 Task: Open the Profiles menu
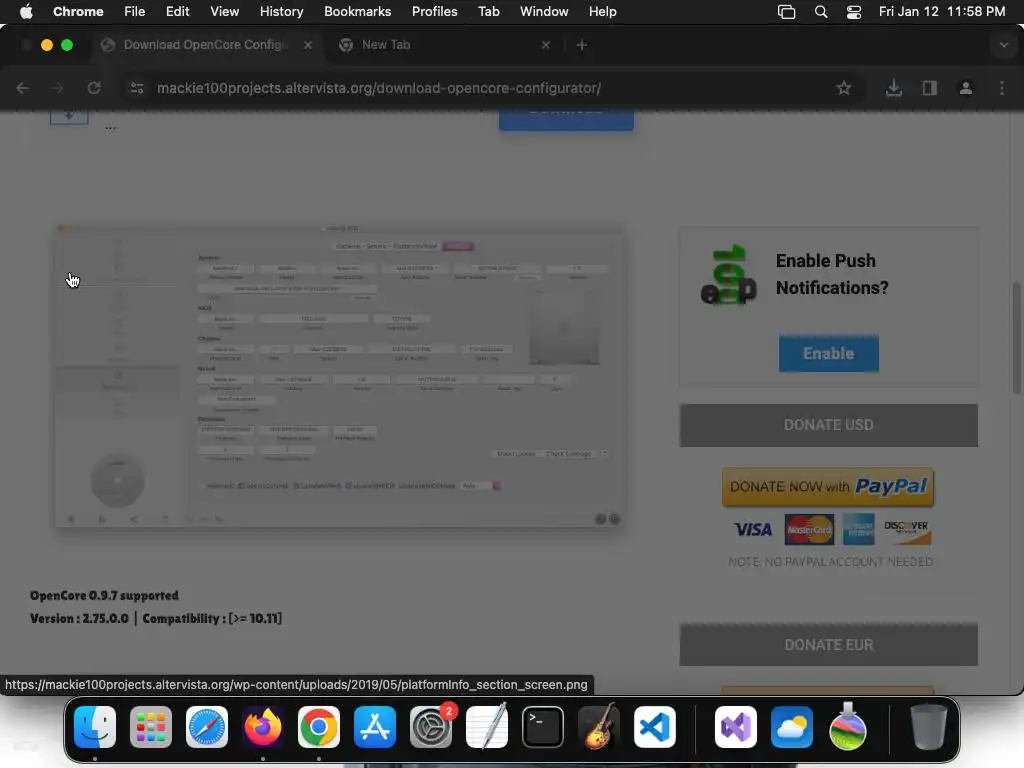(434, 11)
